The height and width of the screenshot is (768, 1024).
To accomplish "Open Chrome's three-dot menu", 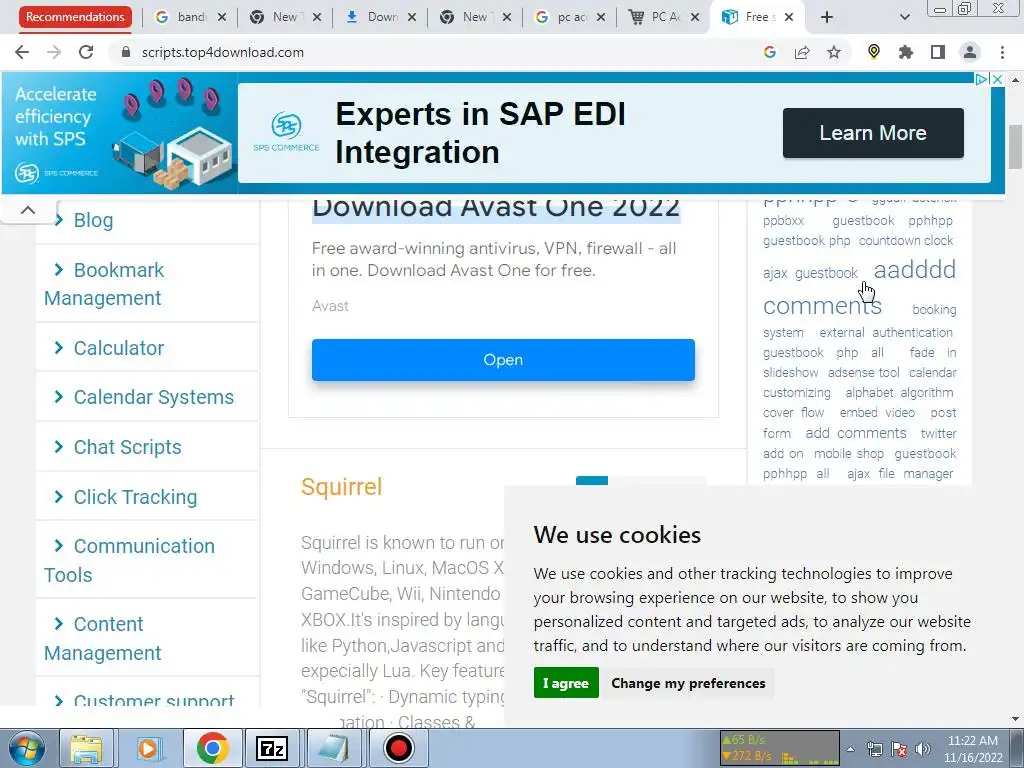I will 1002,52.
